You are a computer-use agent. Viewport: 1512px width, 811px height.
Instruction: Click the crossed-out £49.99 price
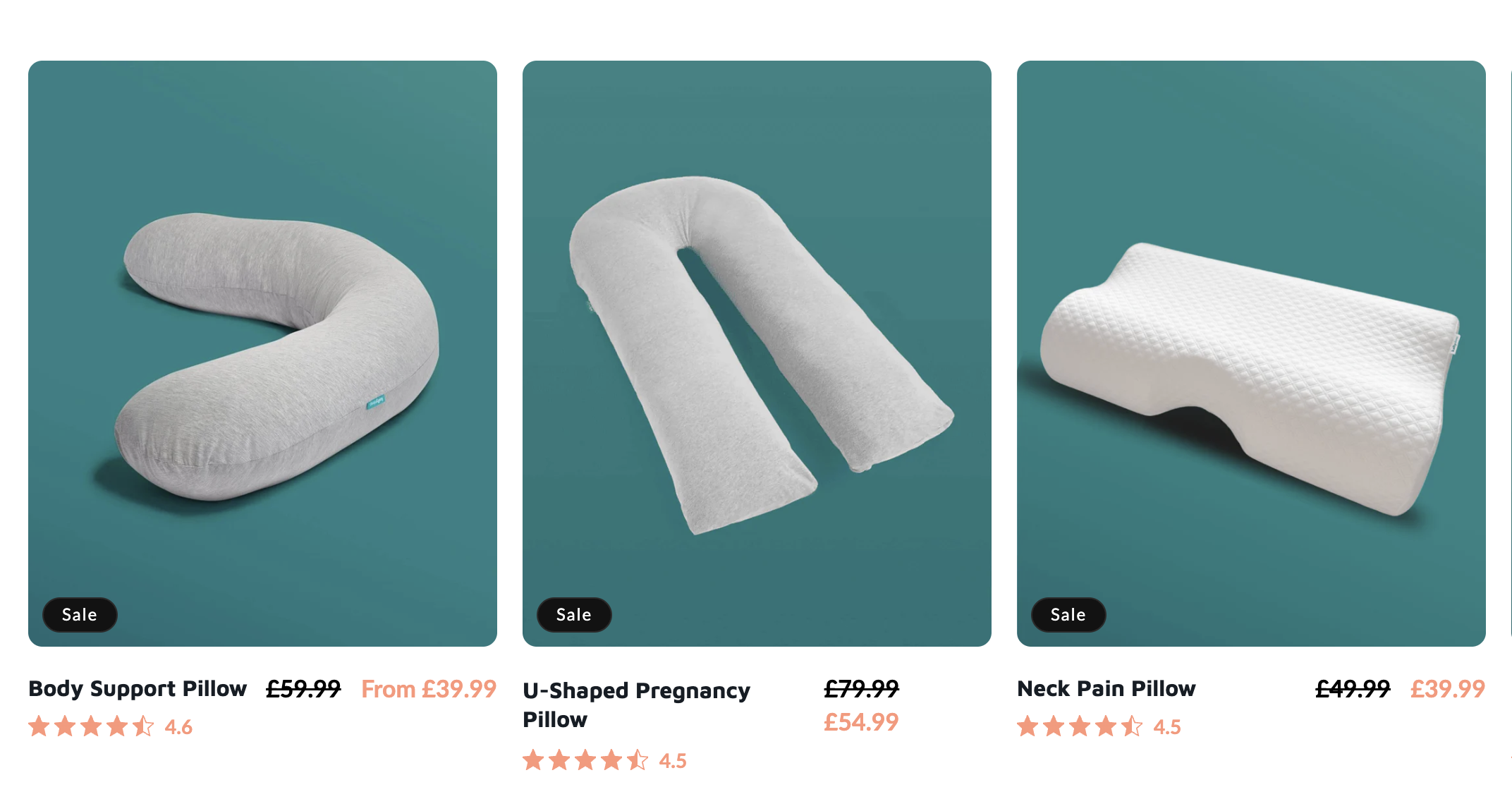(1353, 689)
